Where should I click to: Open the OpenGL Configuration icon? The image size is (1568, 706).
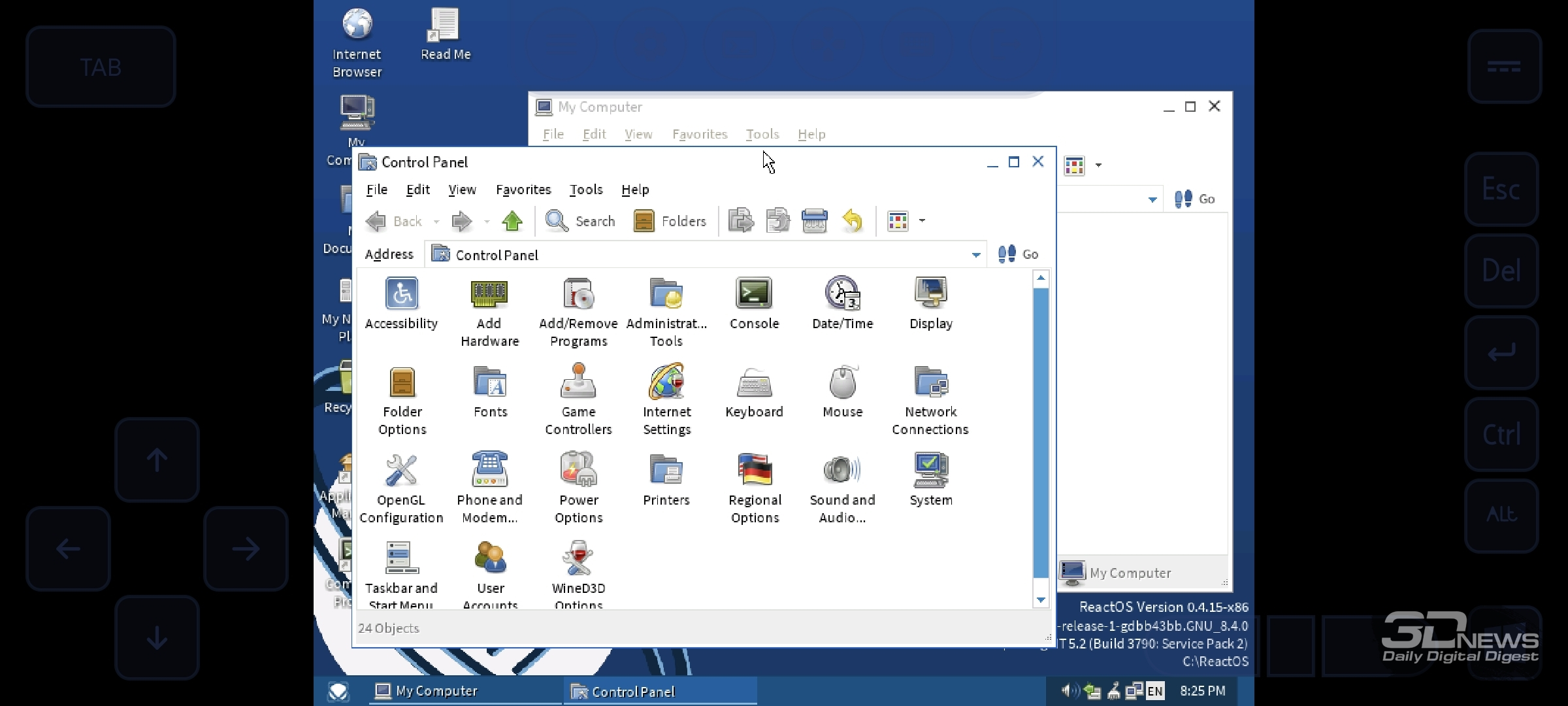click(x=401, y=471)
